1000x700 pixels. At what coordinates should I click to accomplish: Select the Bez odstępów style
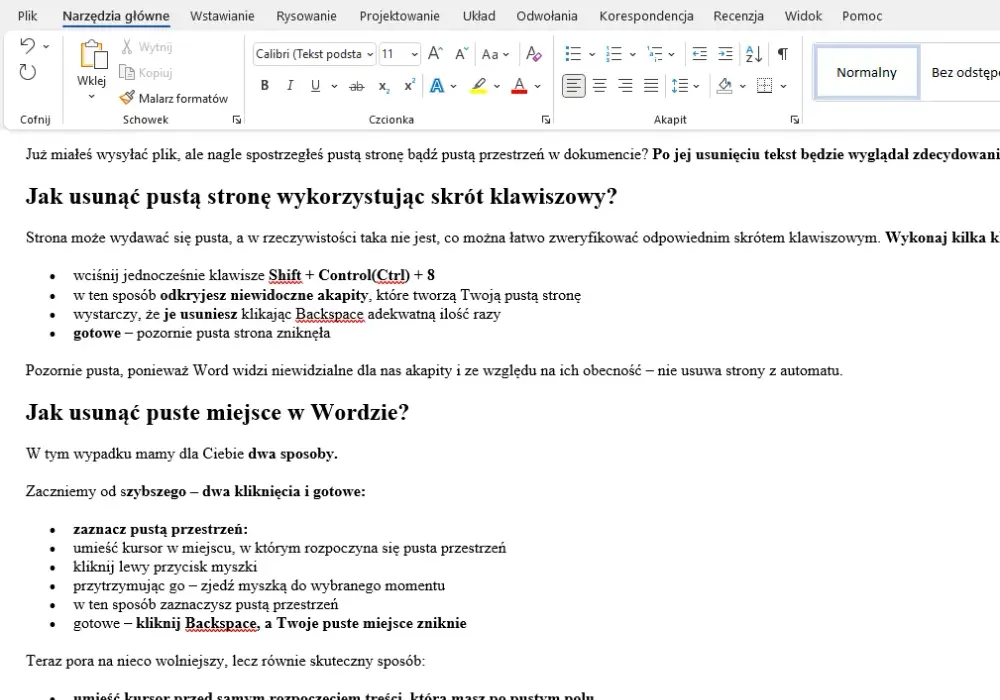(963, 72)
